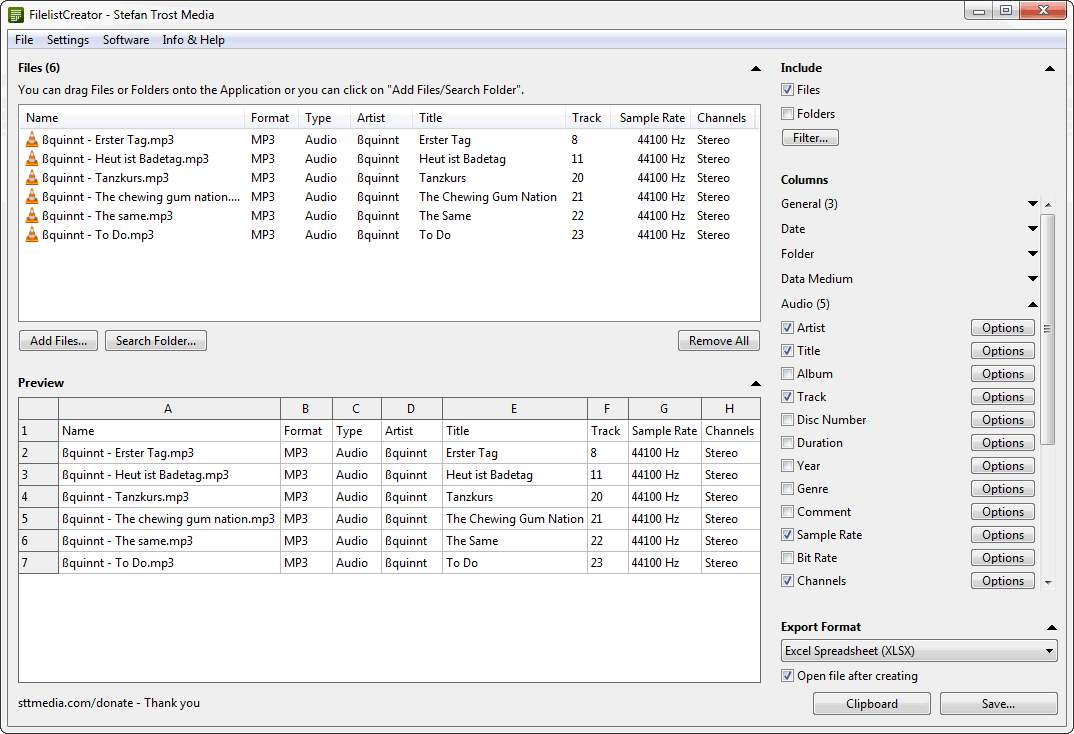Enable the Duration column checkbox
1074x734 pixels.
pos(788,443)
